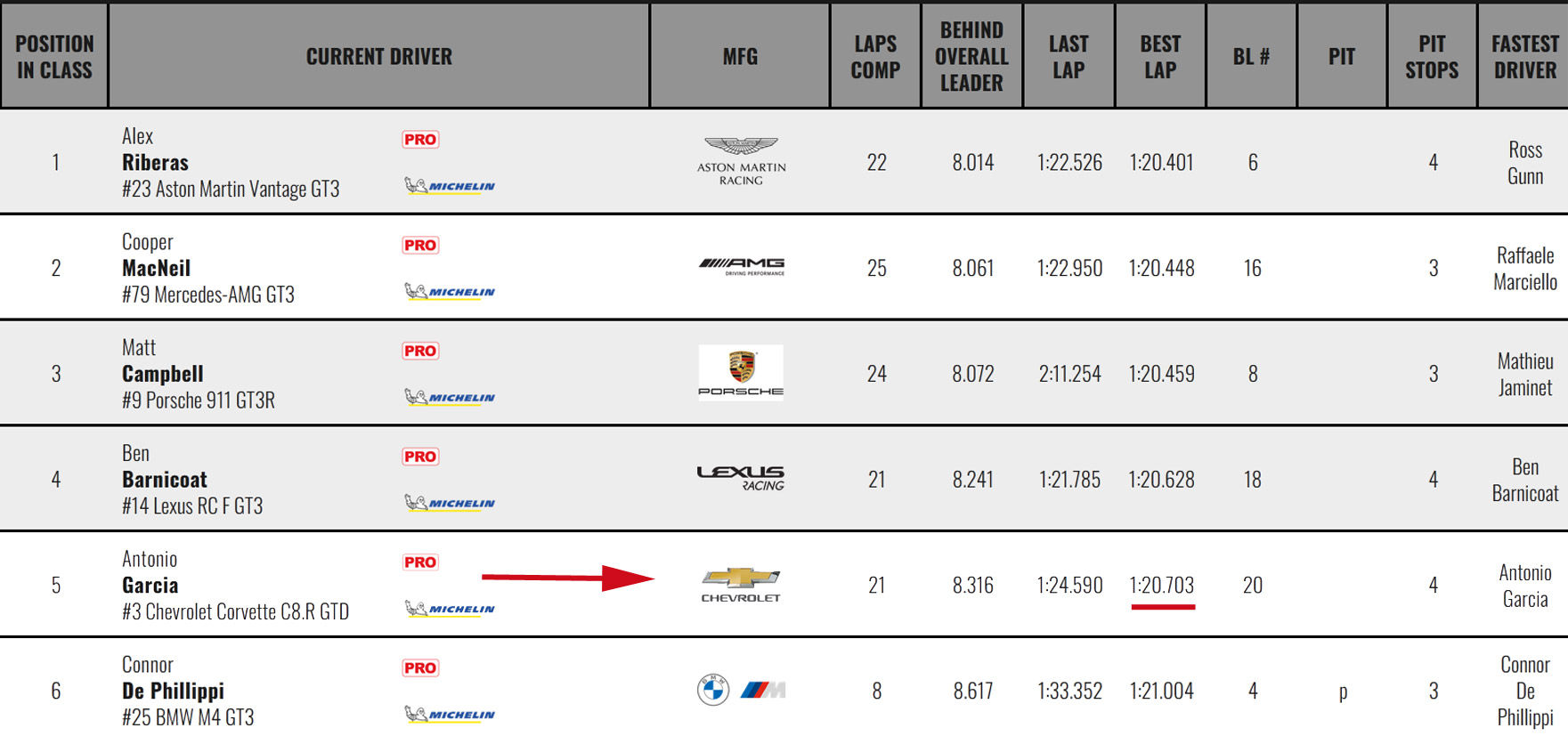Click the BMW M stripes logo
Image resolution: width=1568 pixels, height=736 pixels.
763,690
